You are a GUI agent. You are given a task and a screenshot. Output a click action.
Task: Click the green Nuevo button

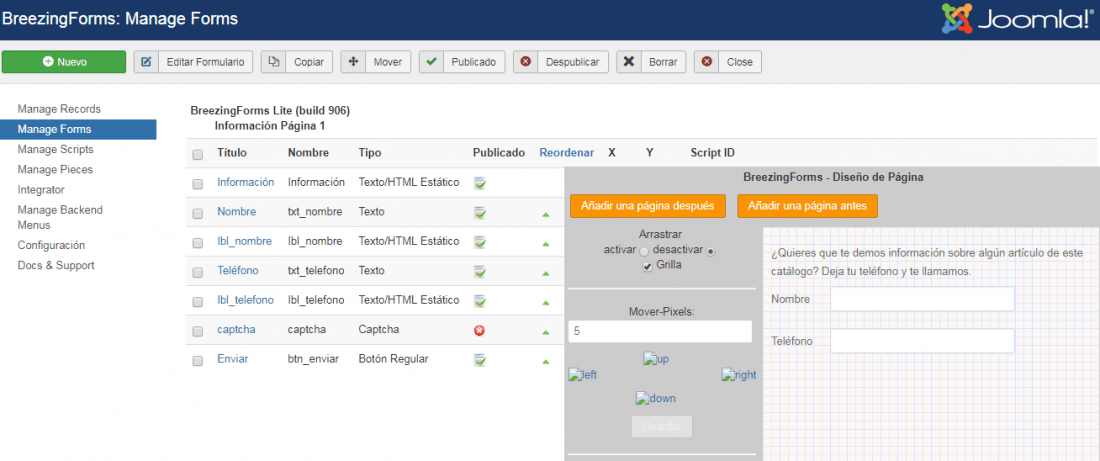click(x=64, y=62)
